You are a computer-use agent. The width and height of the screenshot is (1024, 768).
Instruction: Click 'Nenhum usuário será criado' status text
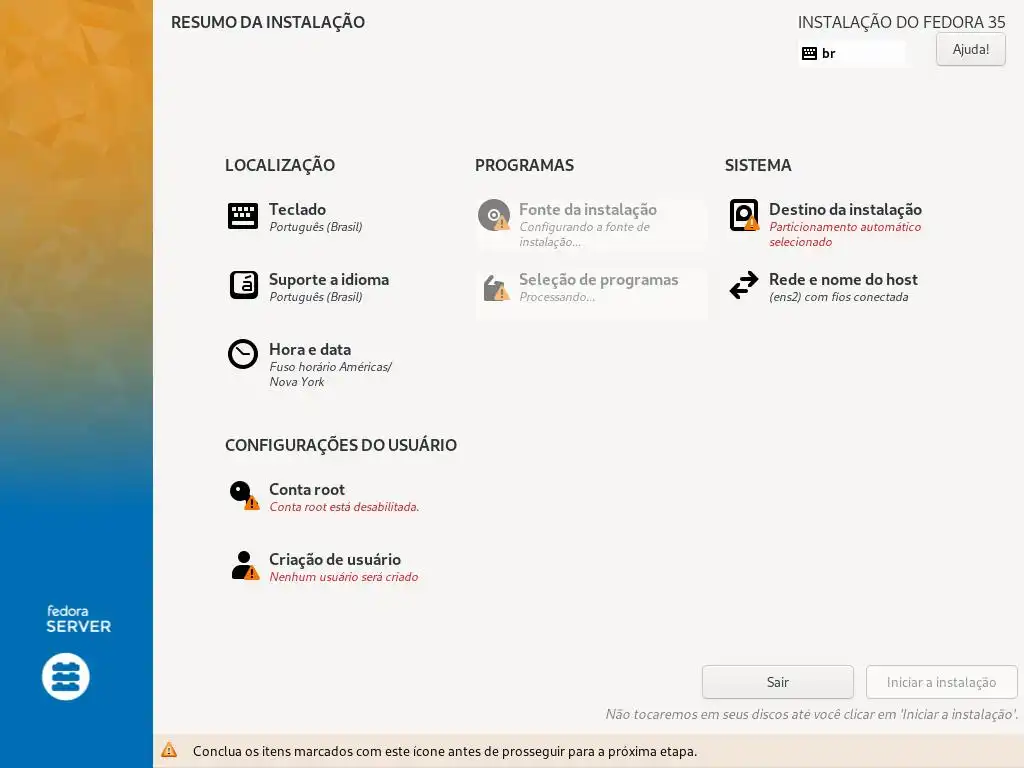tap(344, 577)
